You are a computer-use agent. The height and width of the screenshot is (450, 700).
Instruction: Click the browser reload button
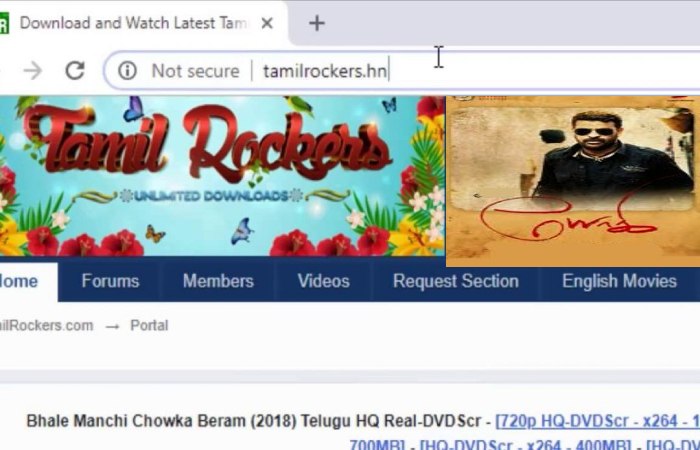tap(75, 71)
